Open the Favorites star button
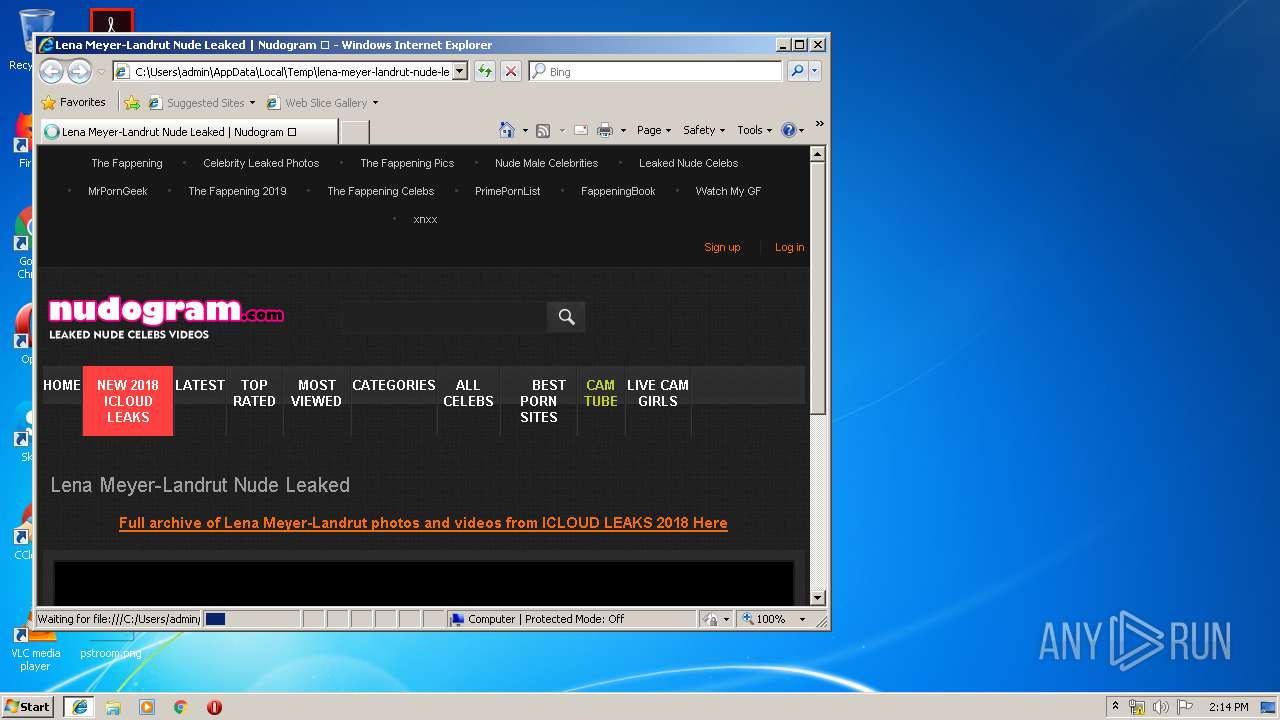This screenshot has height=720, width=1280. [73, 102]
